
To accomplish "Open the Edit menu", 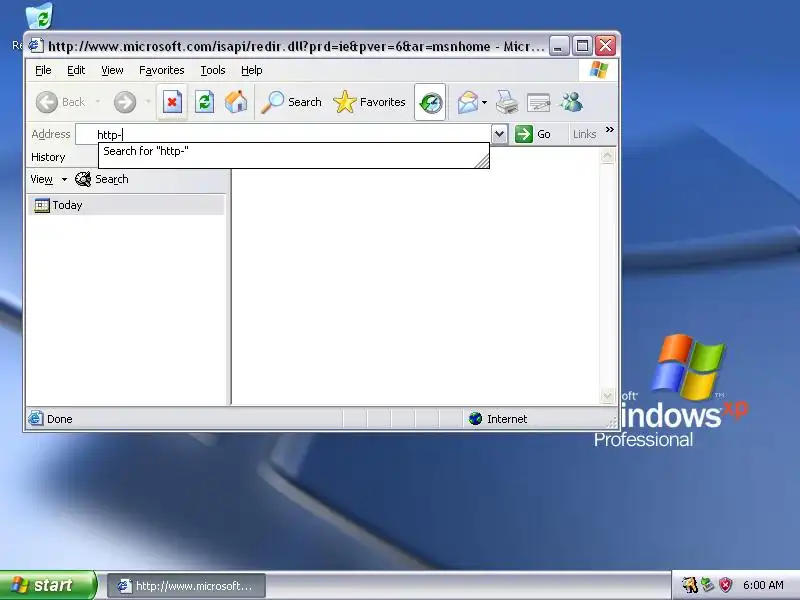I will pyautogui.click(x=76, y=70).
